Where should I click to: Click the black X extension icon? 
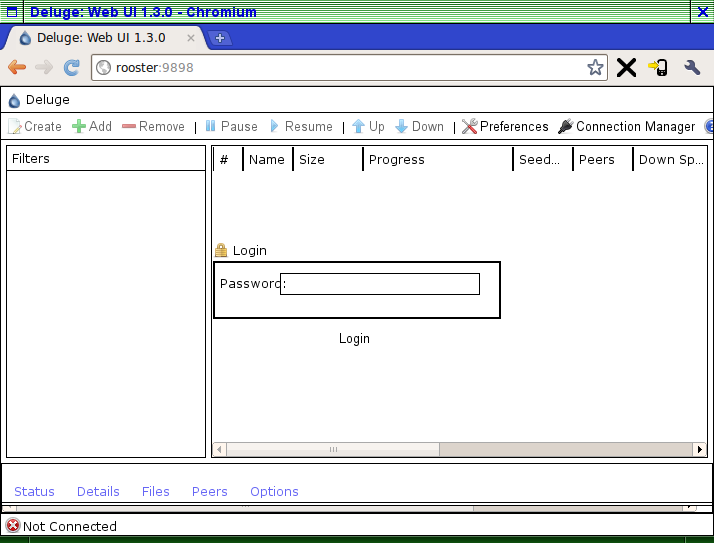pyautogui.click(x=627, y=68)
